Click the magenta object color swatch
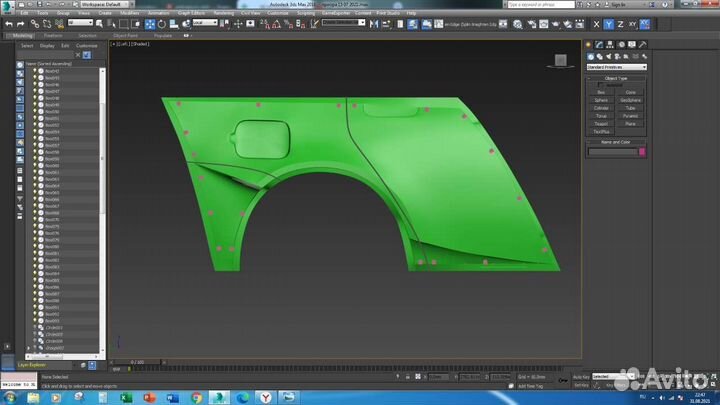Image resolution: width=720 pixels, height=405 pixels. 642,152
